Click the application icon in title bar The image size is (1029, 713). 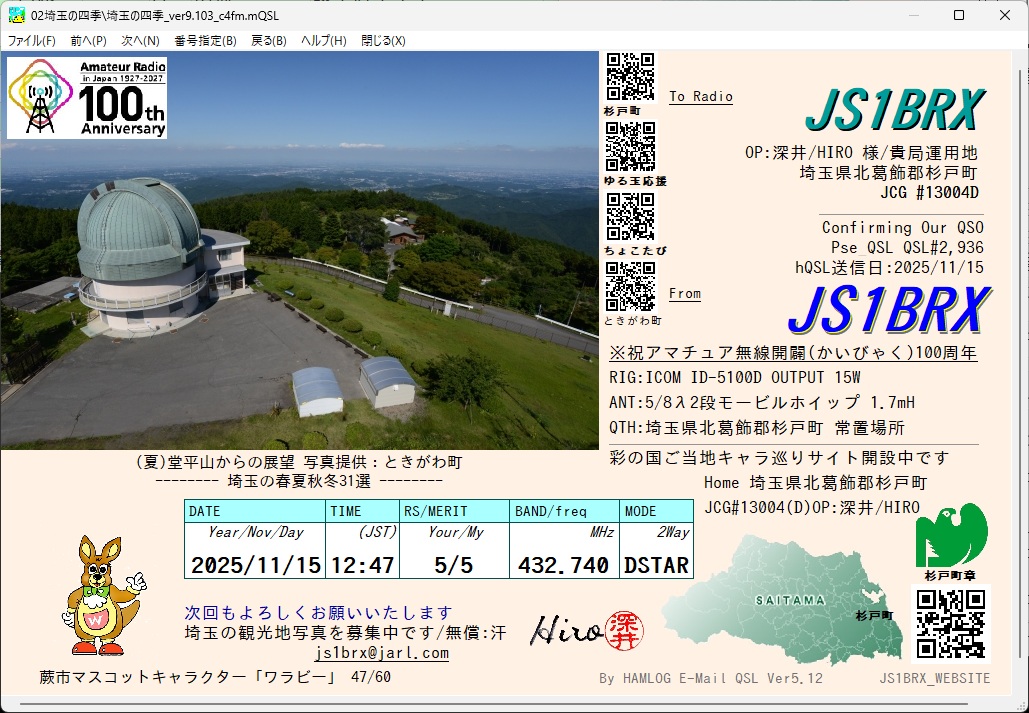[17, 15]
